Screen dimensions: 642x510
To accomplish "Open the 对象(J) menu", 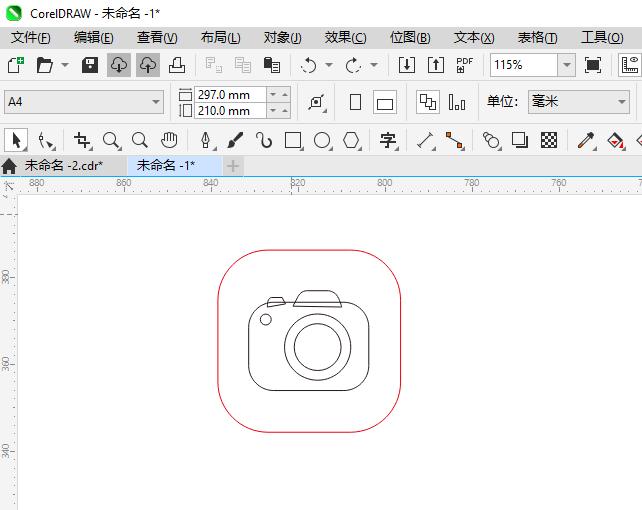I will (x=283, y=38).
